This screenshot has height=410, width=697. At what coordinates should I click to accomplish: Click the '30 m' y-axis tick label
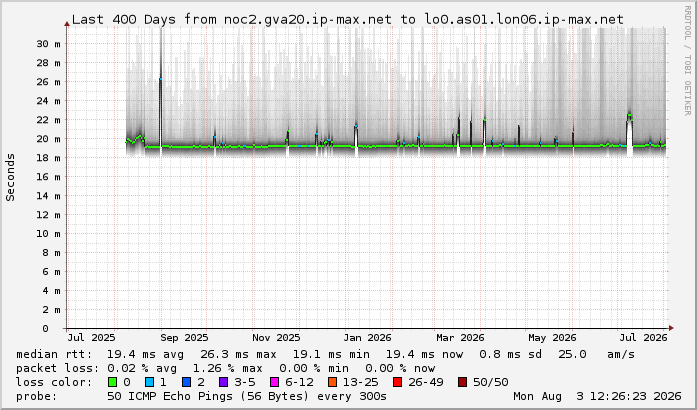click(48, 44)
